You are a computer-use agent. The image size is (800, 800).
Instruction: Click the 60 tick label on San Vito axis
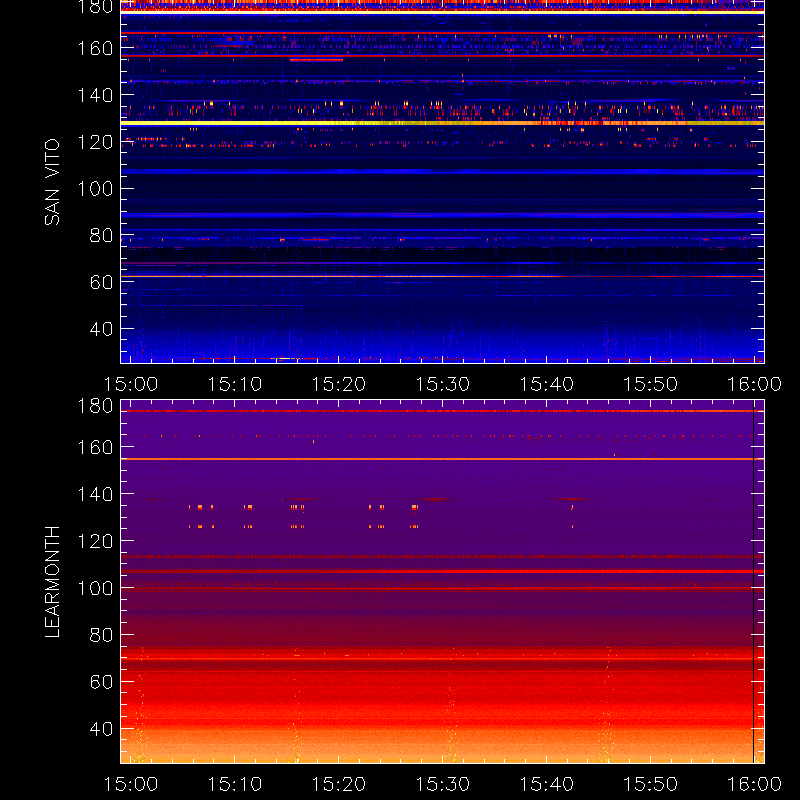coord(101,282)
